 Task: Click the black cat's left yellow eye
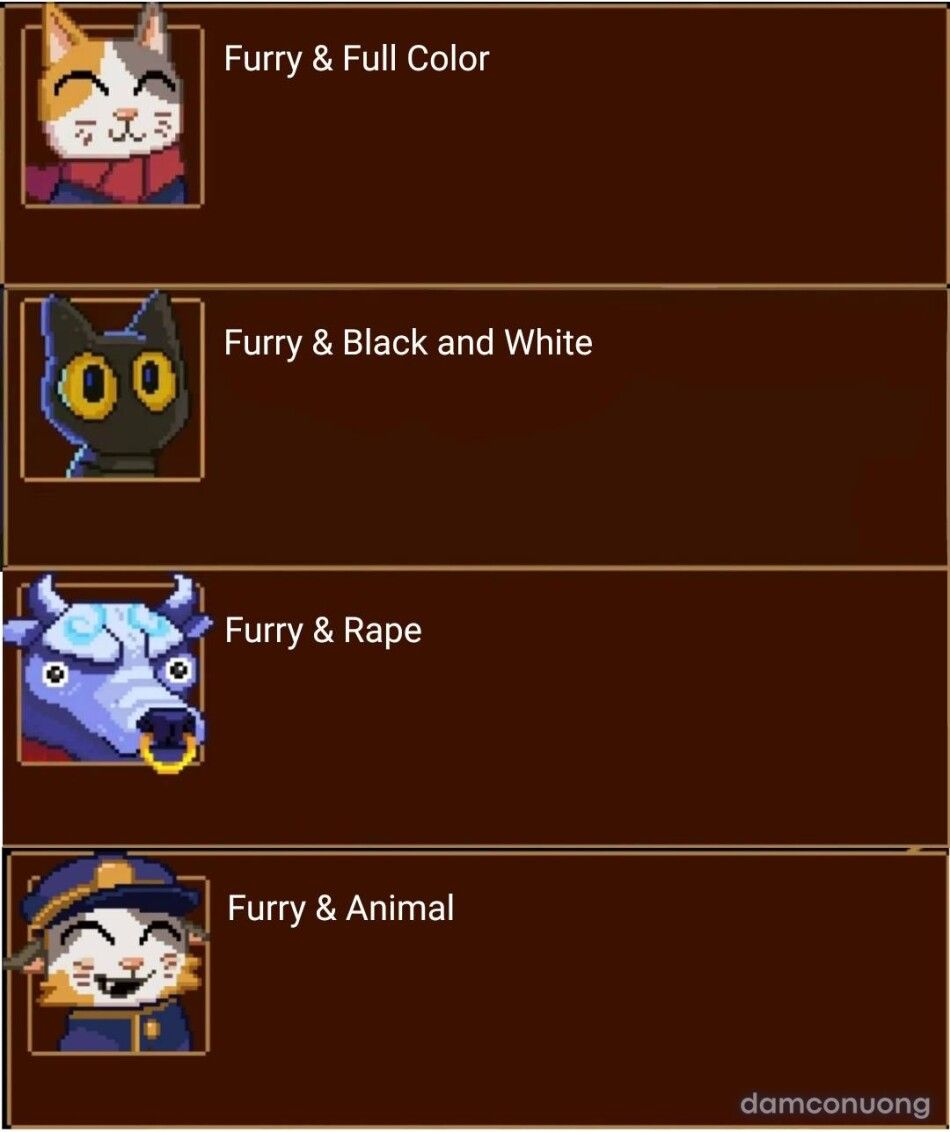90,385
